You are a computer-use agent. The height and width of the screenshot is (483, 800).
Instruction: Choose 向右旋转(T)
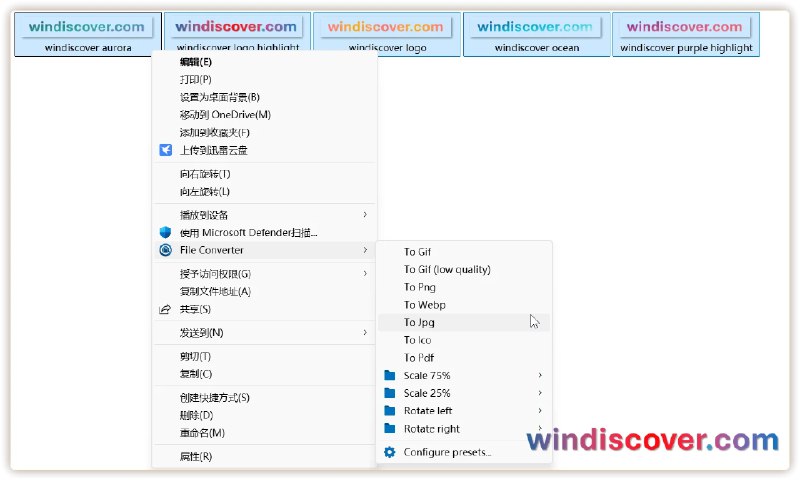click(264, 174)
